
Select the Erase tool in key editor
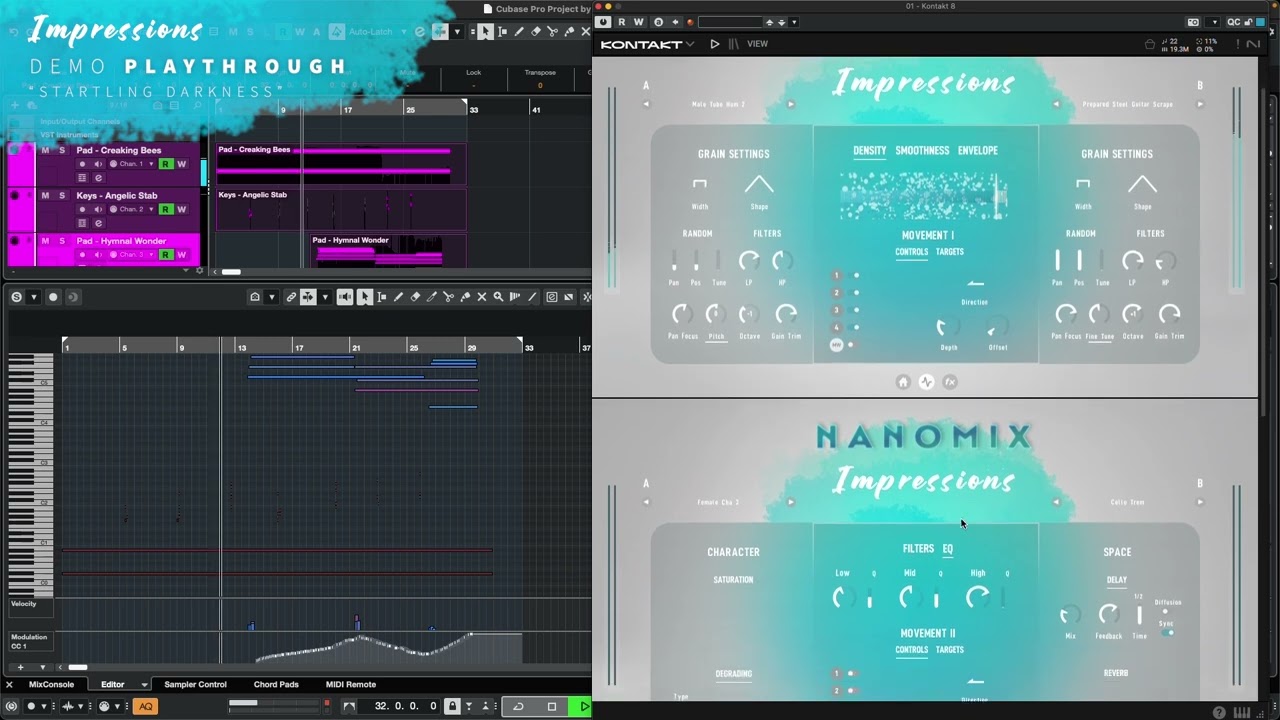click(x=415, y=297)
